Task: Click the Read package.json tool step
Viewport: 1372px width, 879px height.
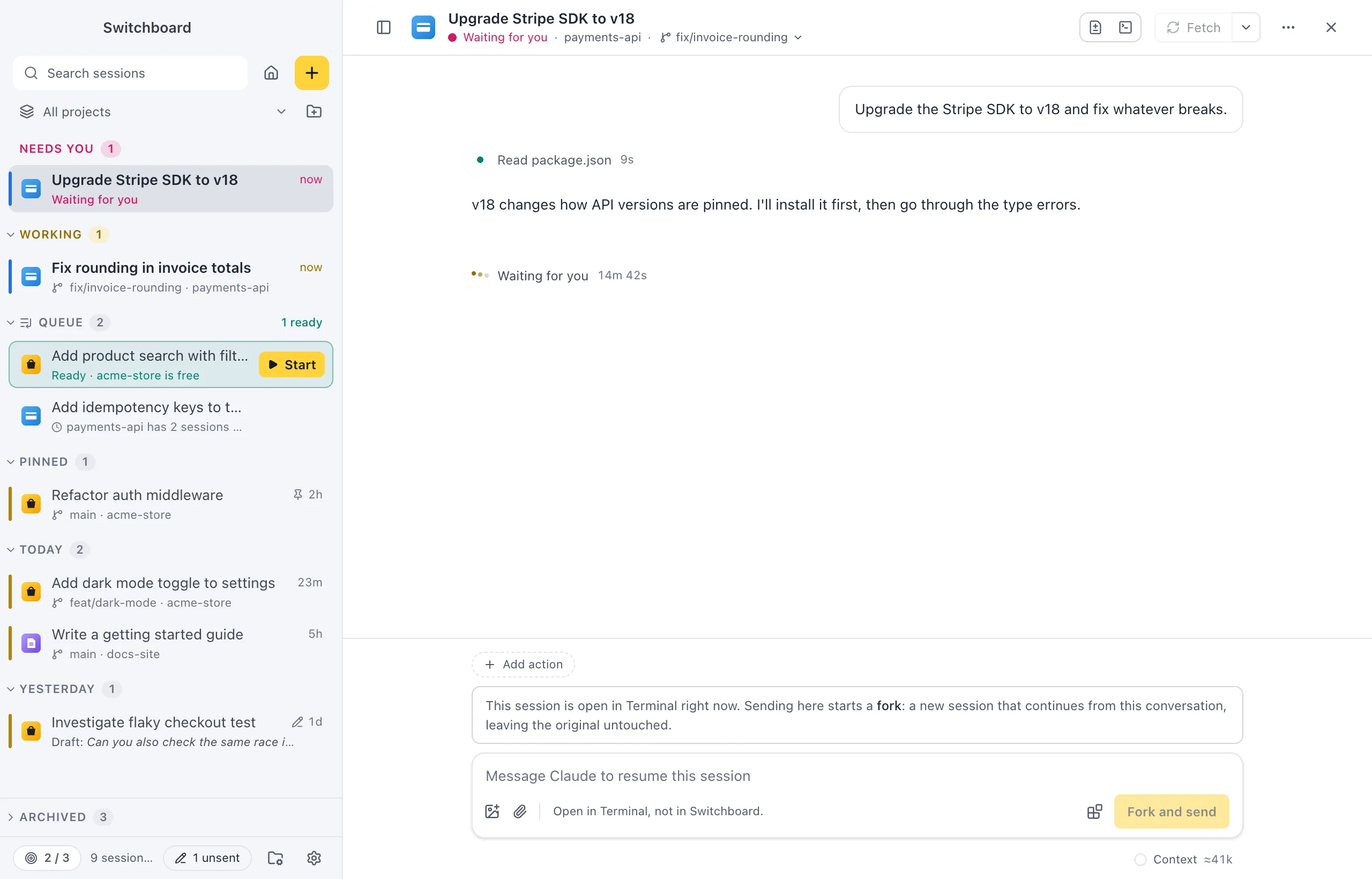Action: pos(554,160)
